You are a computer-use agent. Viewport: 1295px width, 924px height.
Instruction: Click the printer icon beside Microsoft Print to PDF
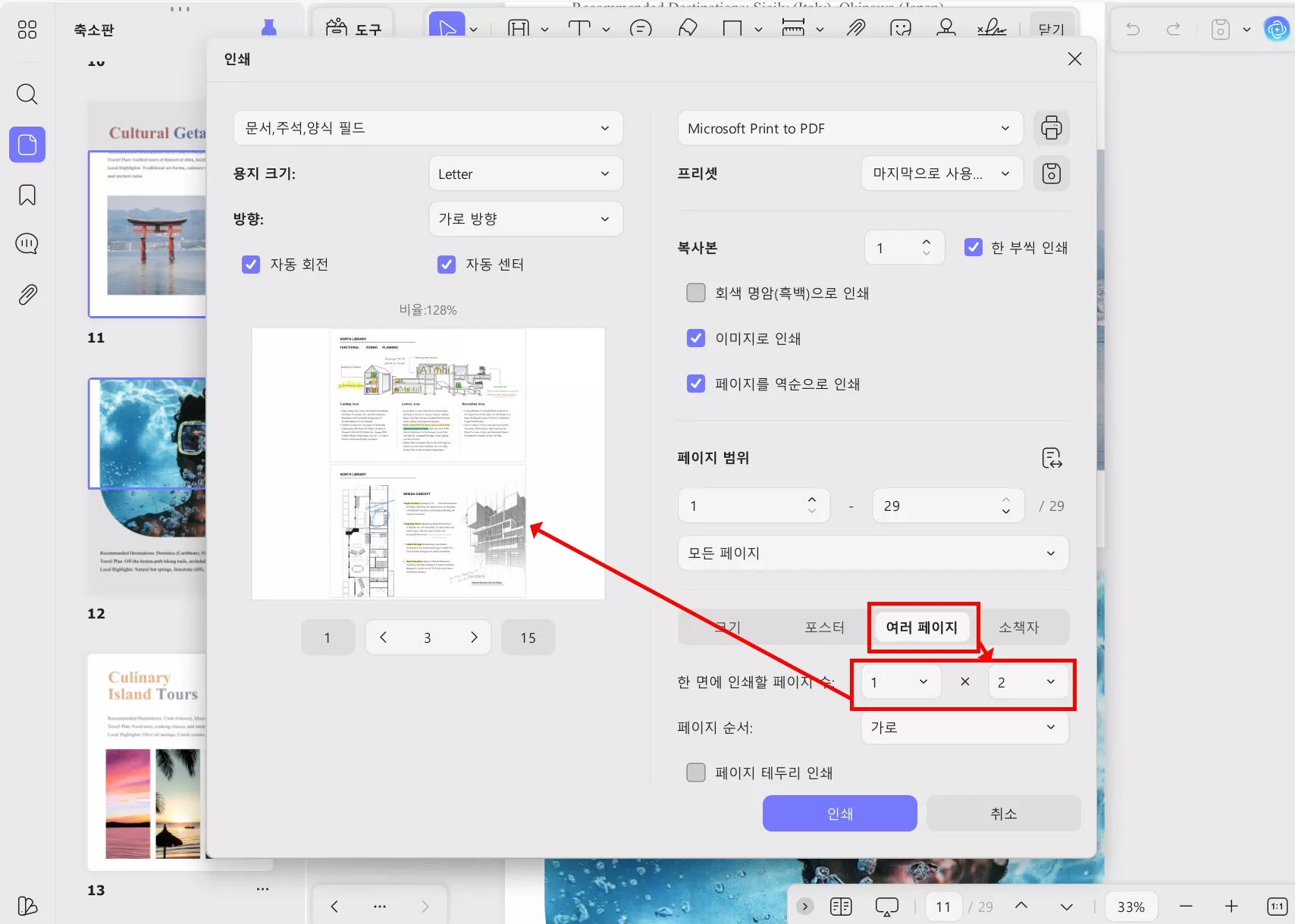tap(1052, 127)
